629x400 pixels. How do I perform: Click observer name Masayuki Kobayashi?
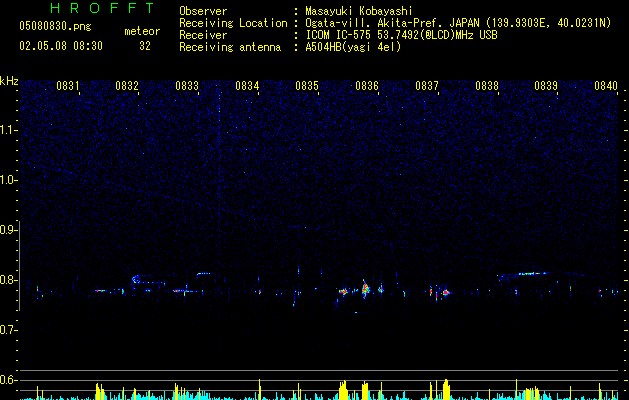359,11
